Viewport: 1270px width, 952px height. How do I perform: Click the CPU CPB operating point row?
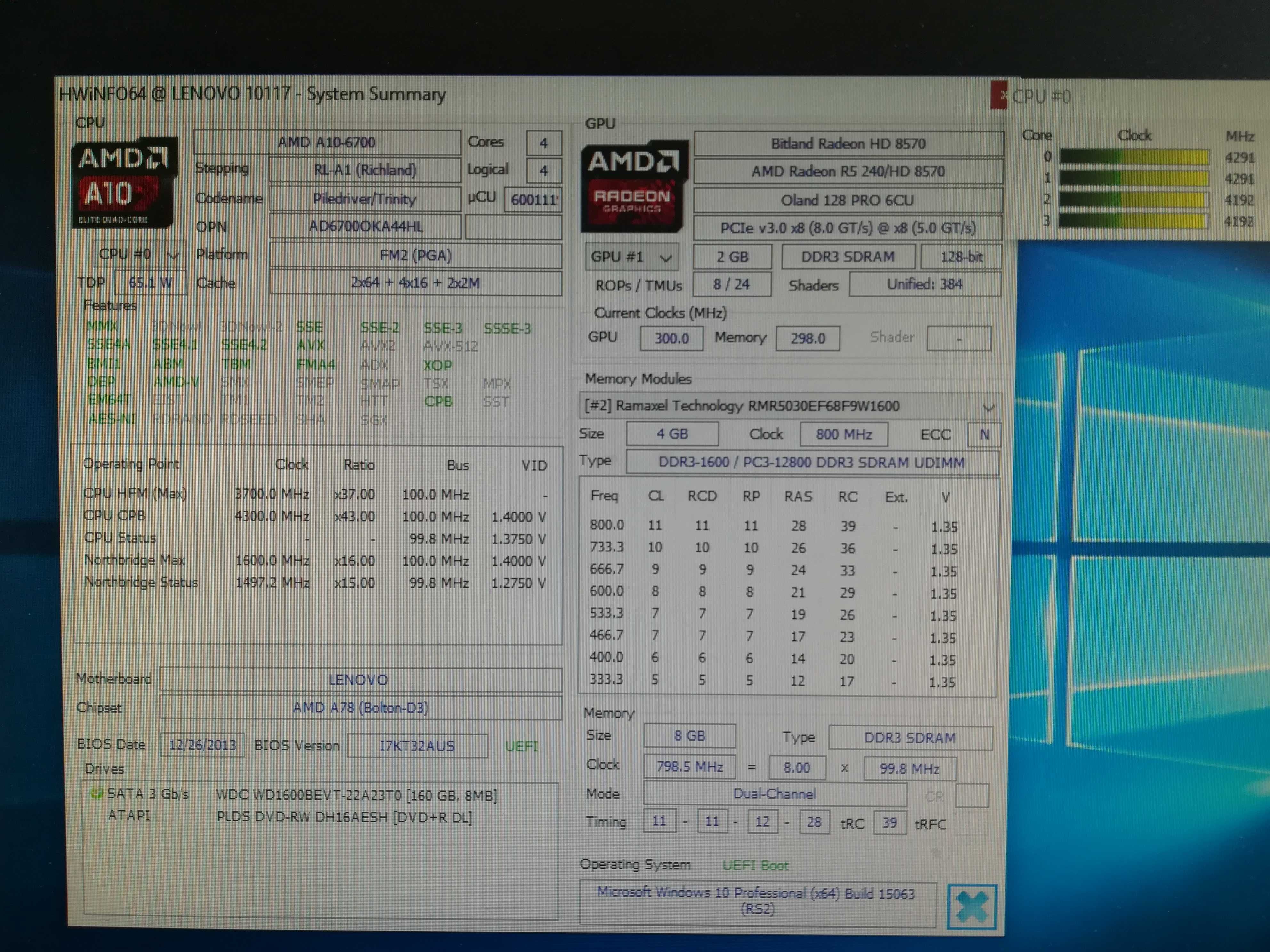click(315, 516)
